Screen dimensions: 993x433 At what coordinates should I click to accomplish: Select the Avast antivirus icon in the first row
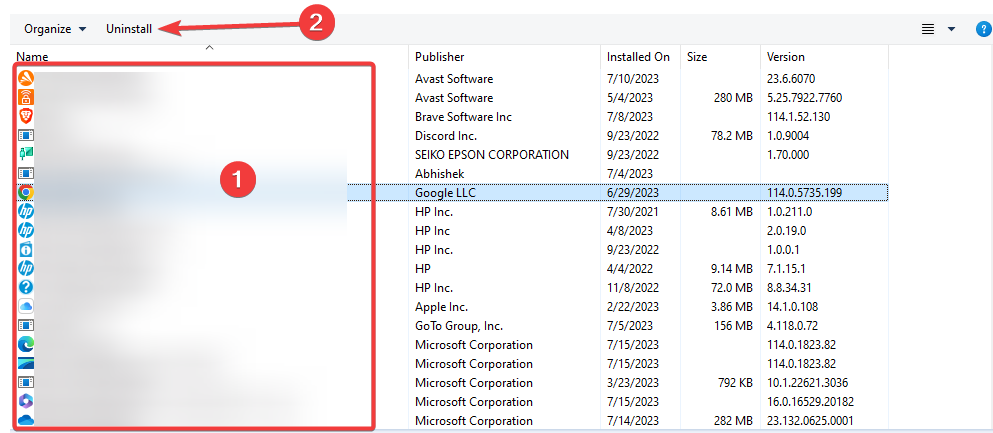26,78
